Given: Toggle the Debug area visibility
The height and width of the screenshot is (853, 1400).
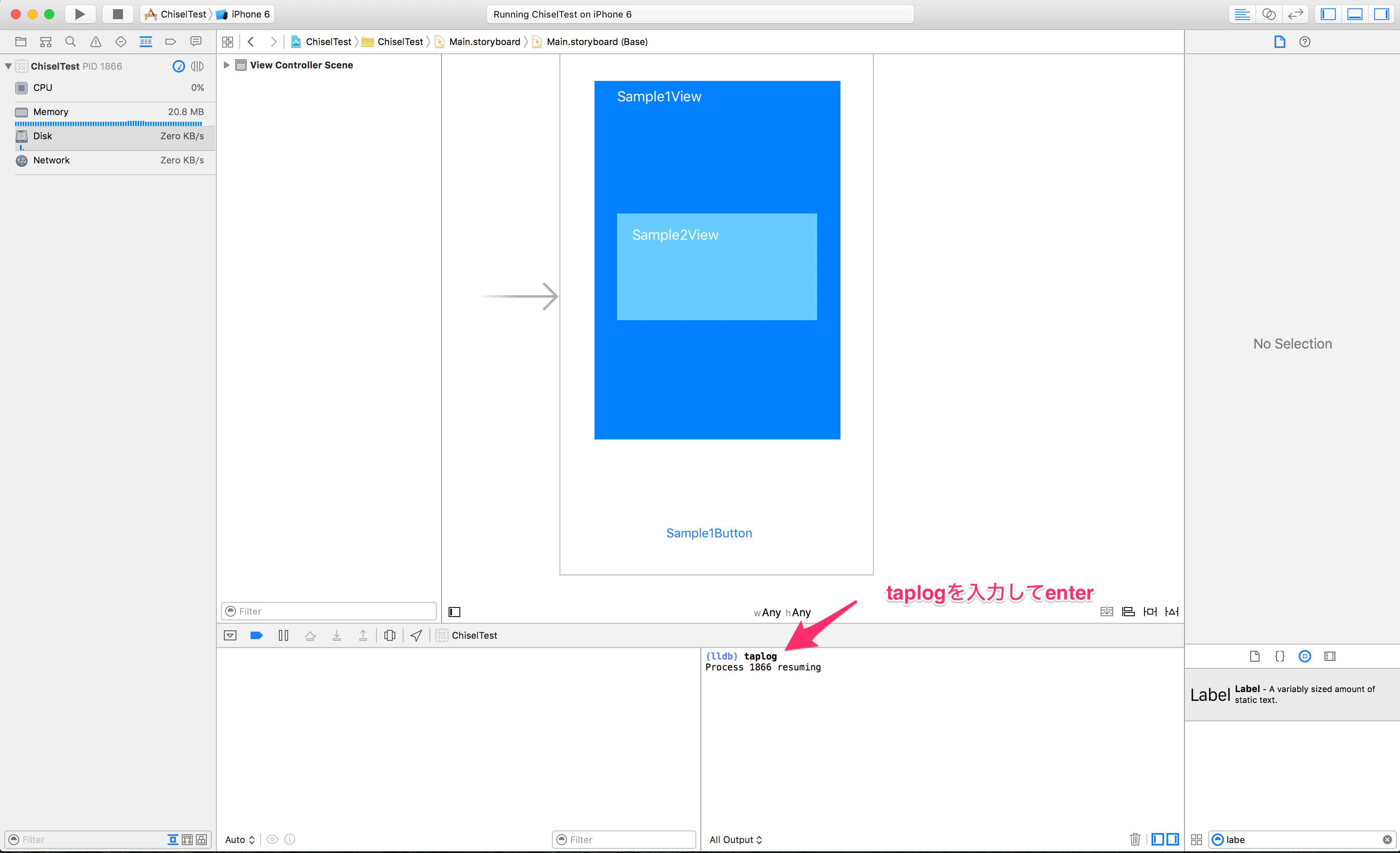Looking at the screenshot, I should coord(1355,14).
